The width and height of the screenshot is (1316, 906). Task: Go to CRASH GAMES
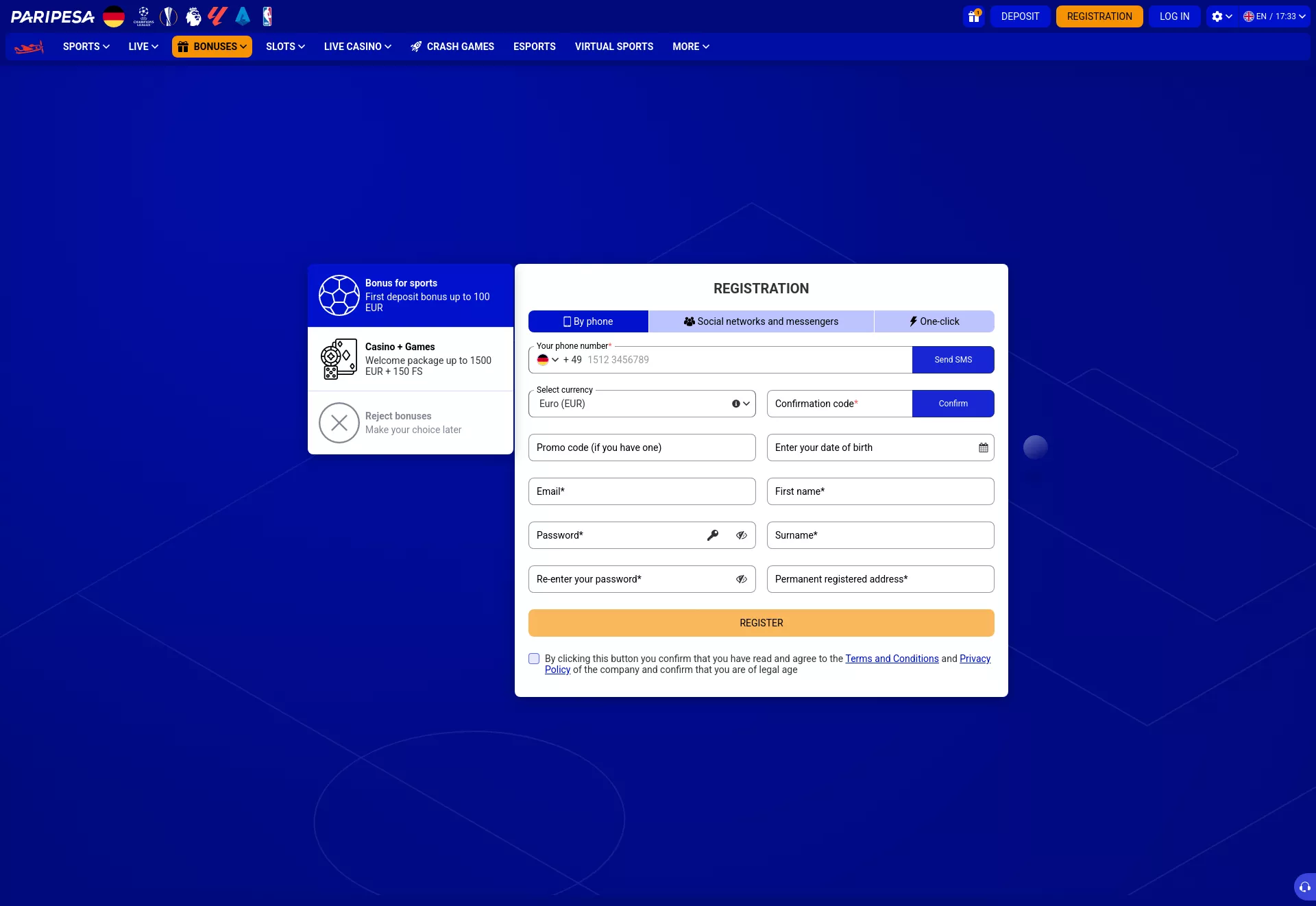(x=452, y=47)
